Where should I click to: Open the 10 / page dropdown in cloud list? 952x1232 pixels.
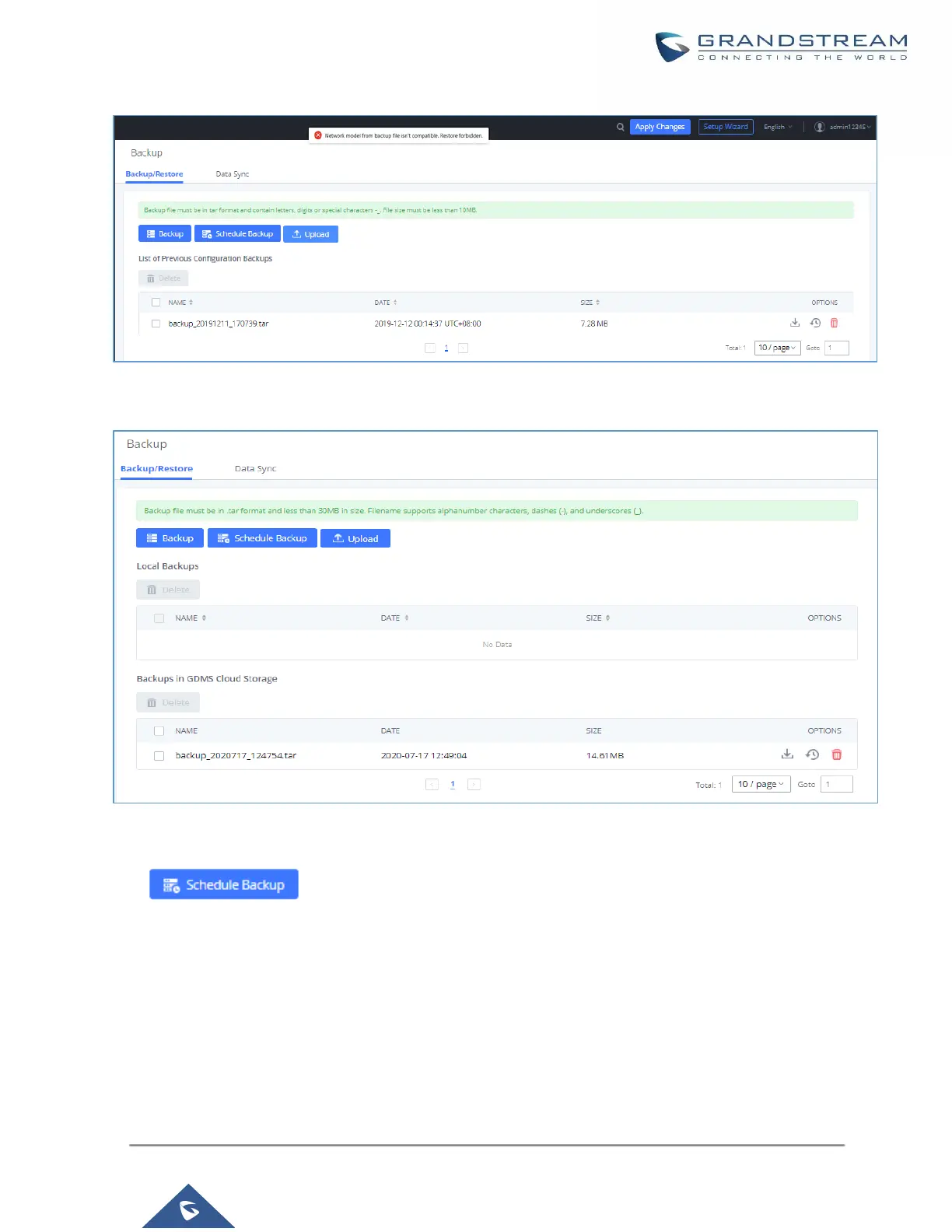click(761, 784)
